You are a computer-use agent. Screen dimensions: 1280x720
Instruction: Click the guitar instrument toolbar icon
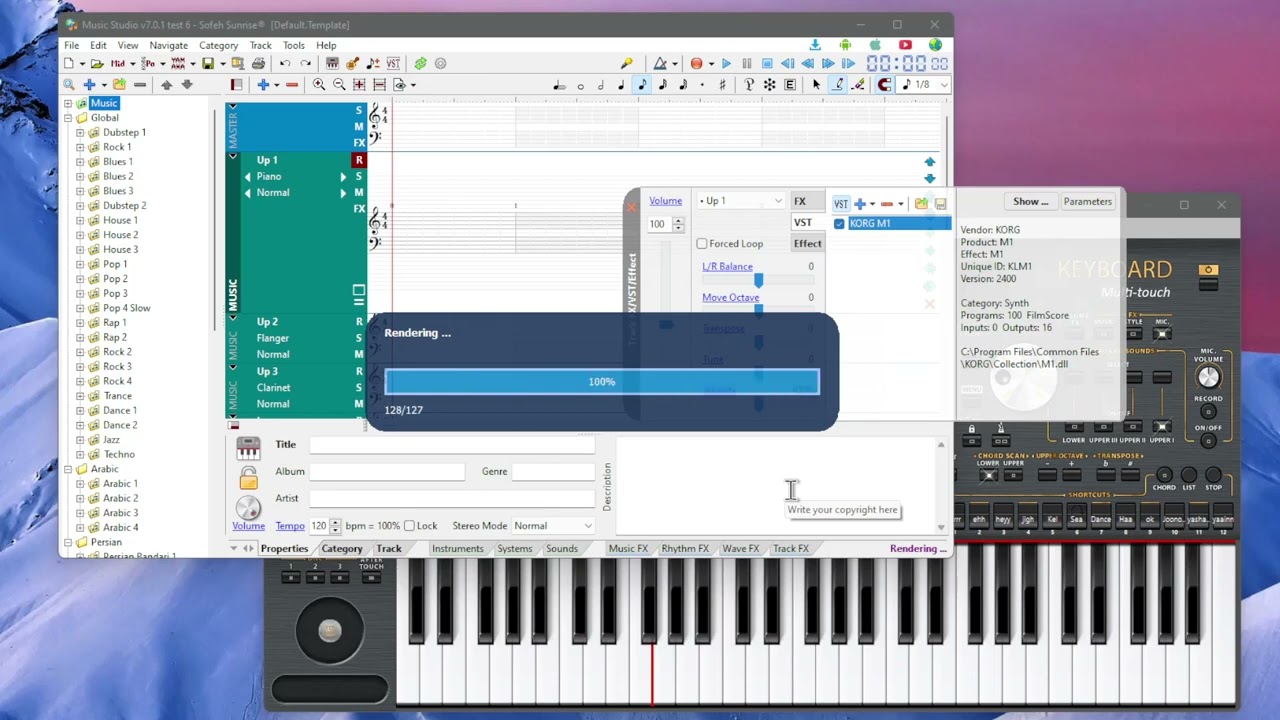point(352,63)
